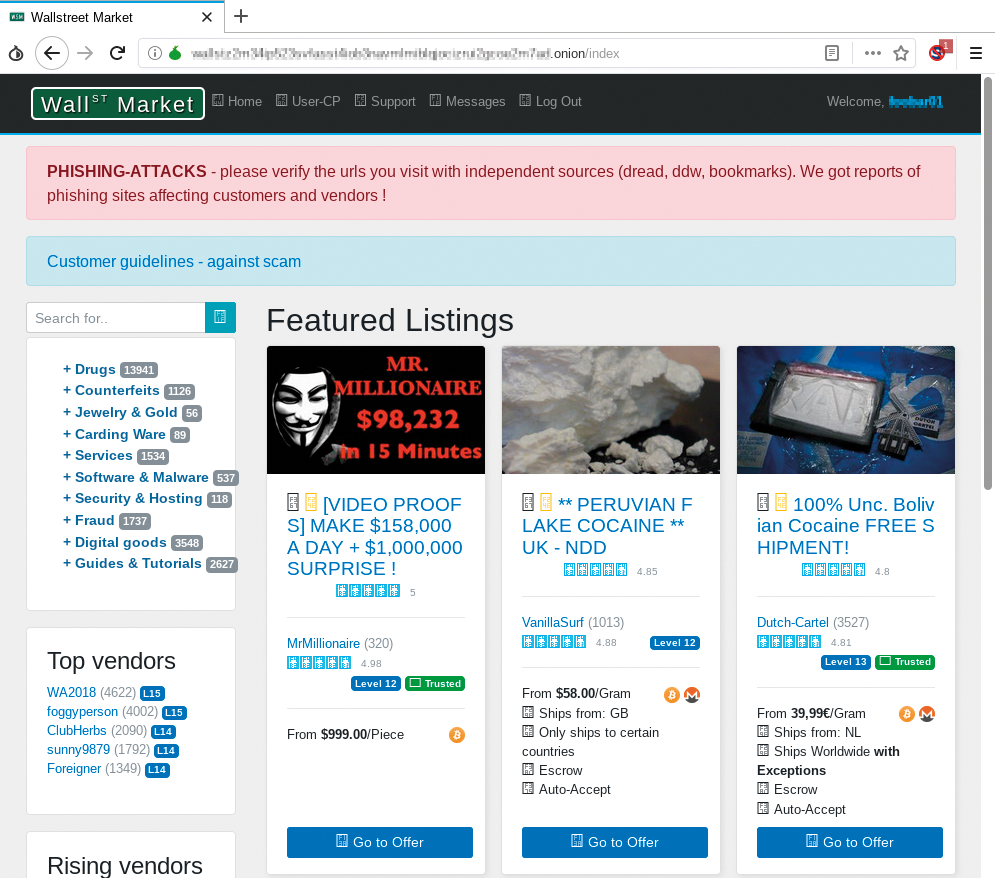Open white powder cocaine listing thumbnail
This screenshot has height=878, width=995.
pyautogui.click(x=610, y=410)
